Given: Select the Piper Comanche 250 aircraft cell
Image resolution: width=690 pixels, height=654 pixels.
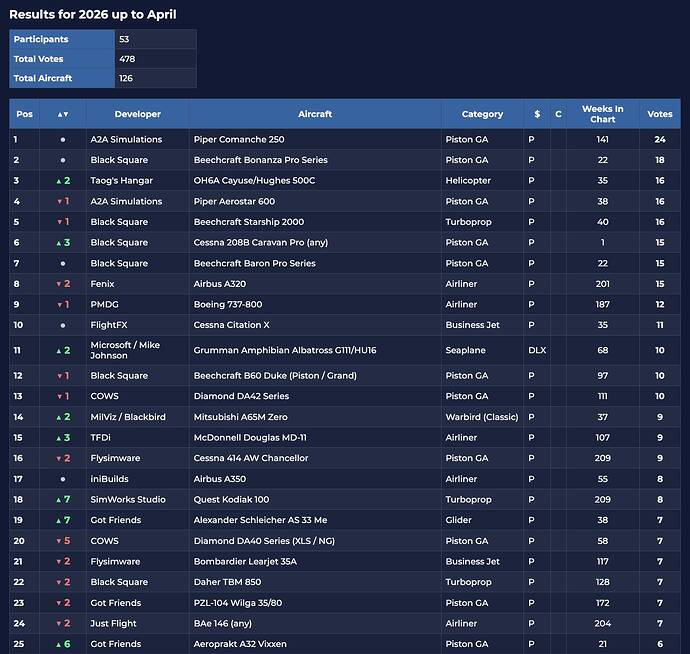Looking at the screenshot, I should point(315,140).
